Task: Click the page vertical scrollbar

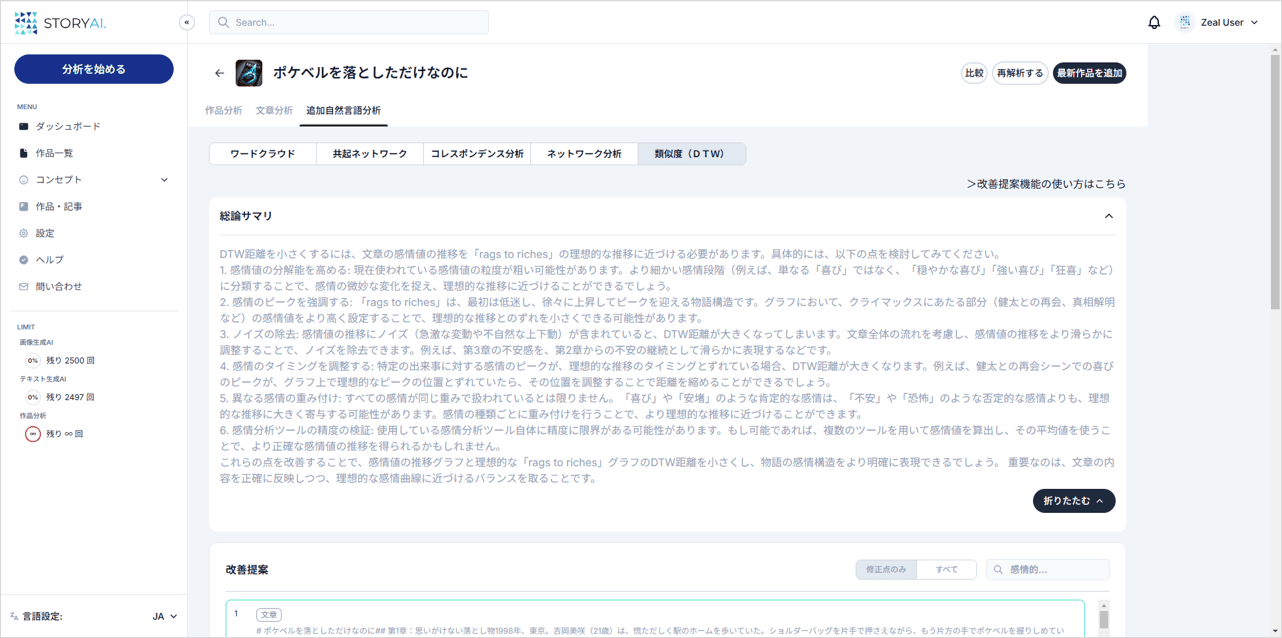Action: click(x=1275, y=180)
